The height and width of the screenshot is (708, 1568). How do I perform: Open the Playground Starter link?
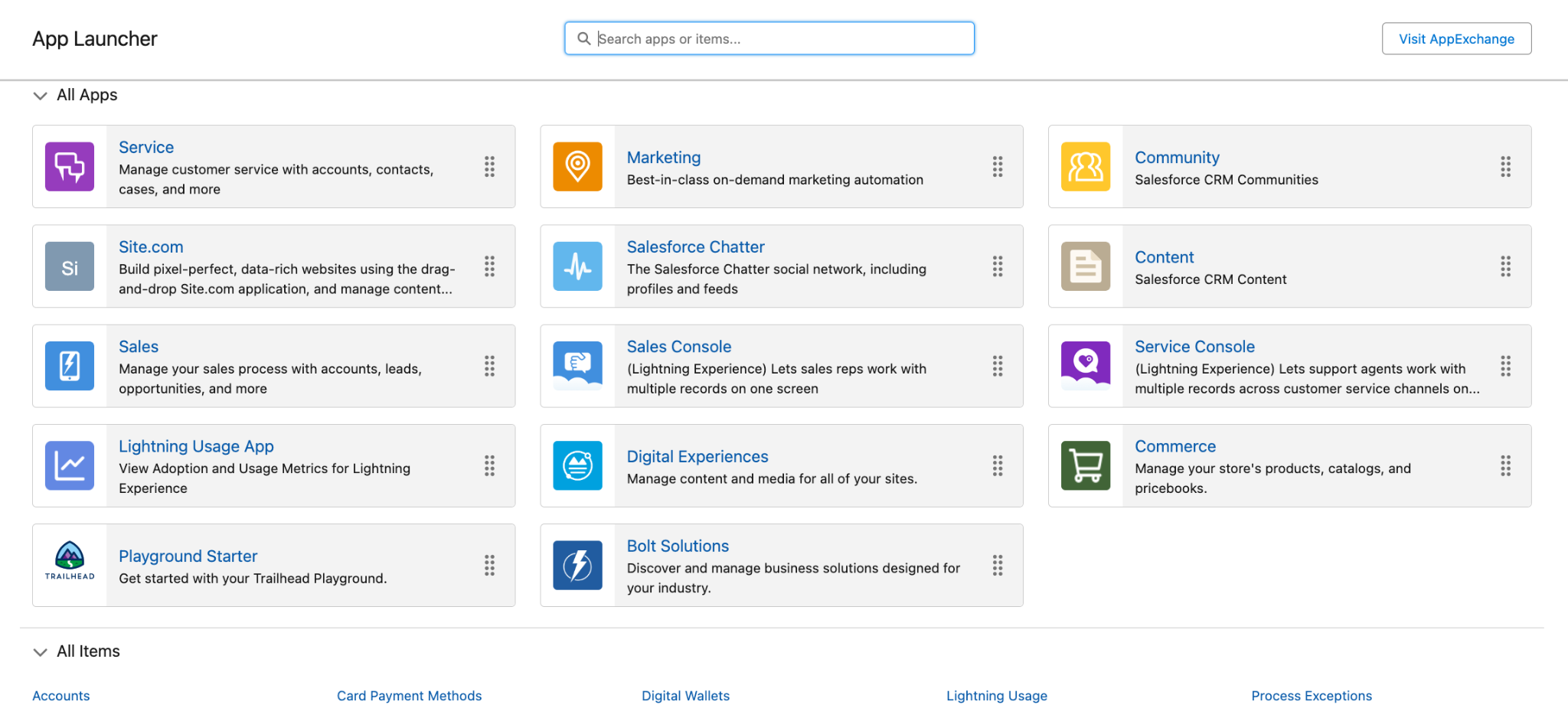pos(188,556)
